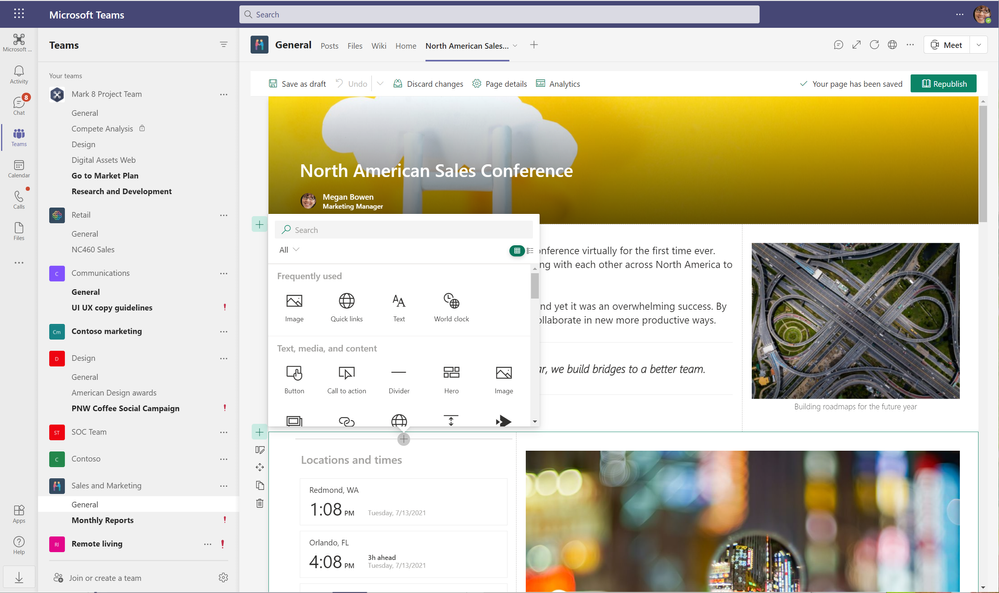Insert the Image web part under Frequently used

294,307
